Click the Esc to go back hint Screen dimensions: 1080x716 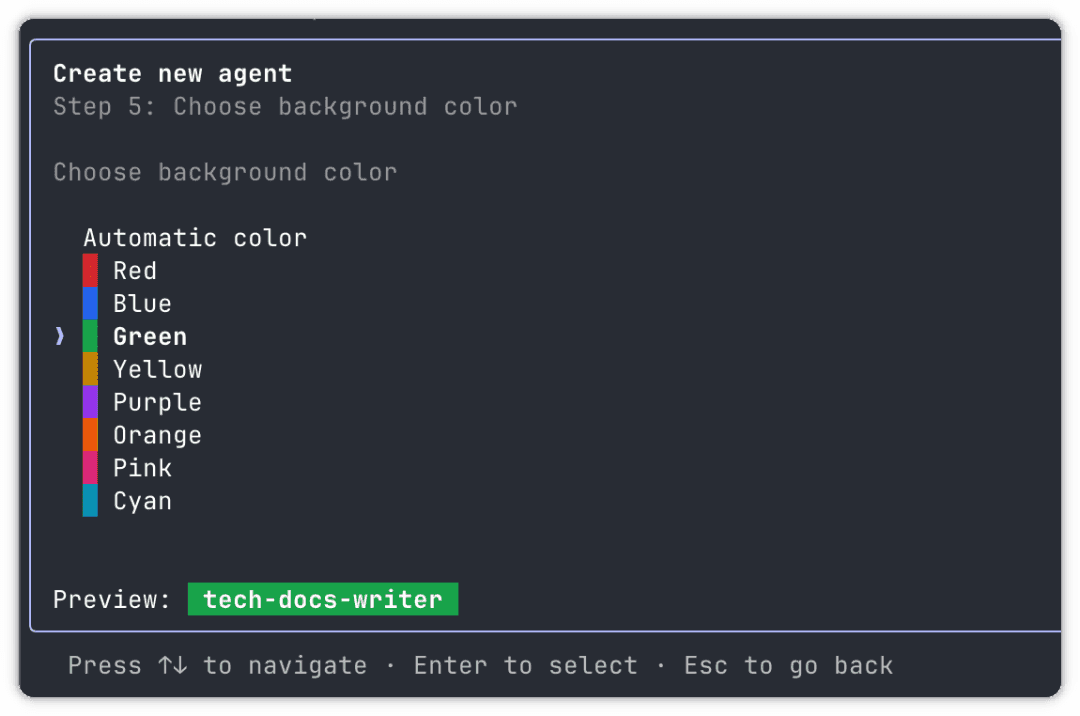tap(788, 666)
